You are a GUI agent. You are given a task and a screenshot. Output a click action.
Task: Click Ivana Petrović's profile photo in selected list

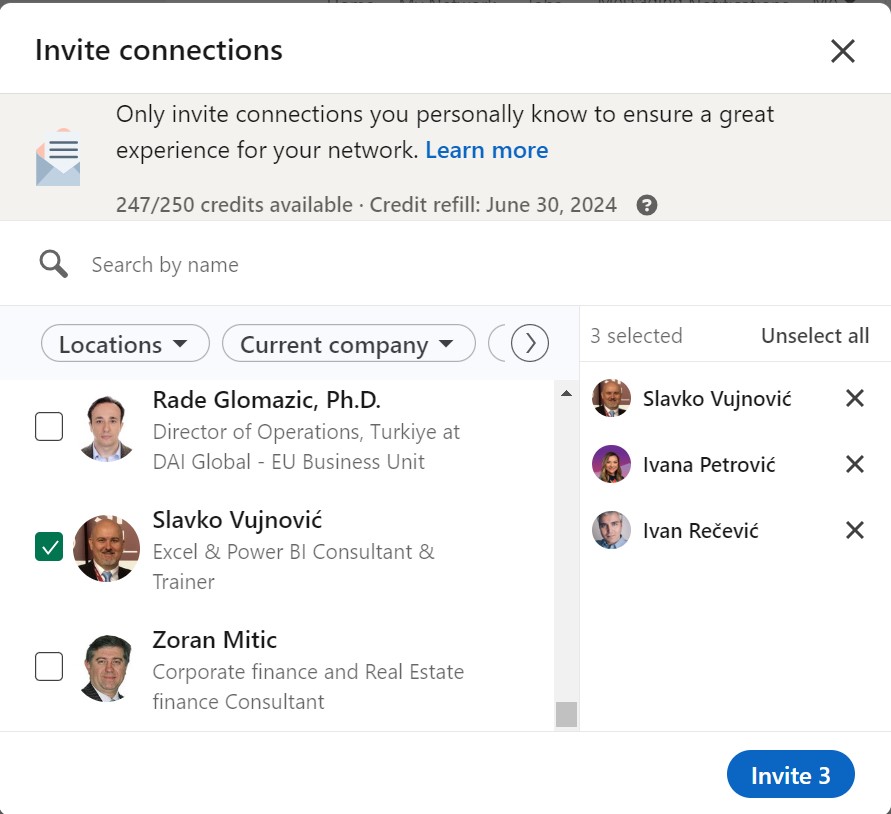coord(611,465)
